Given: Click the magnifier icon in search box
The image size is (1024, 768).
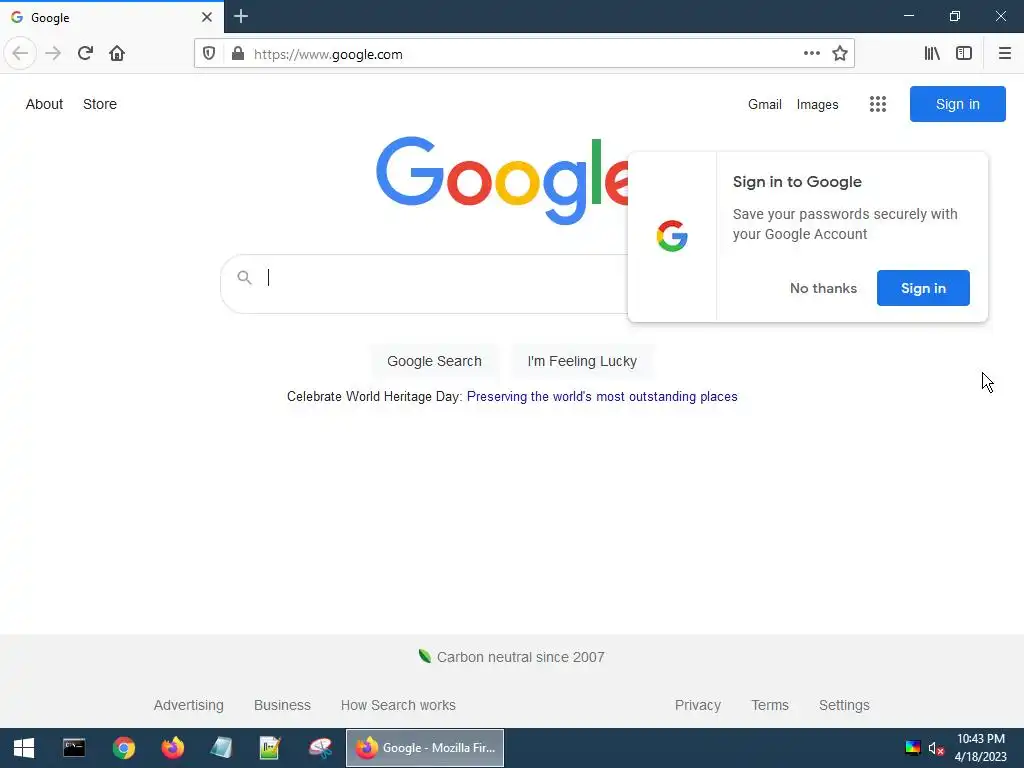Looking at the screenshot, I should tap(244, 278).
